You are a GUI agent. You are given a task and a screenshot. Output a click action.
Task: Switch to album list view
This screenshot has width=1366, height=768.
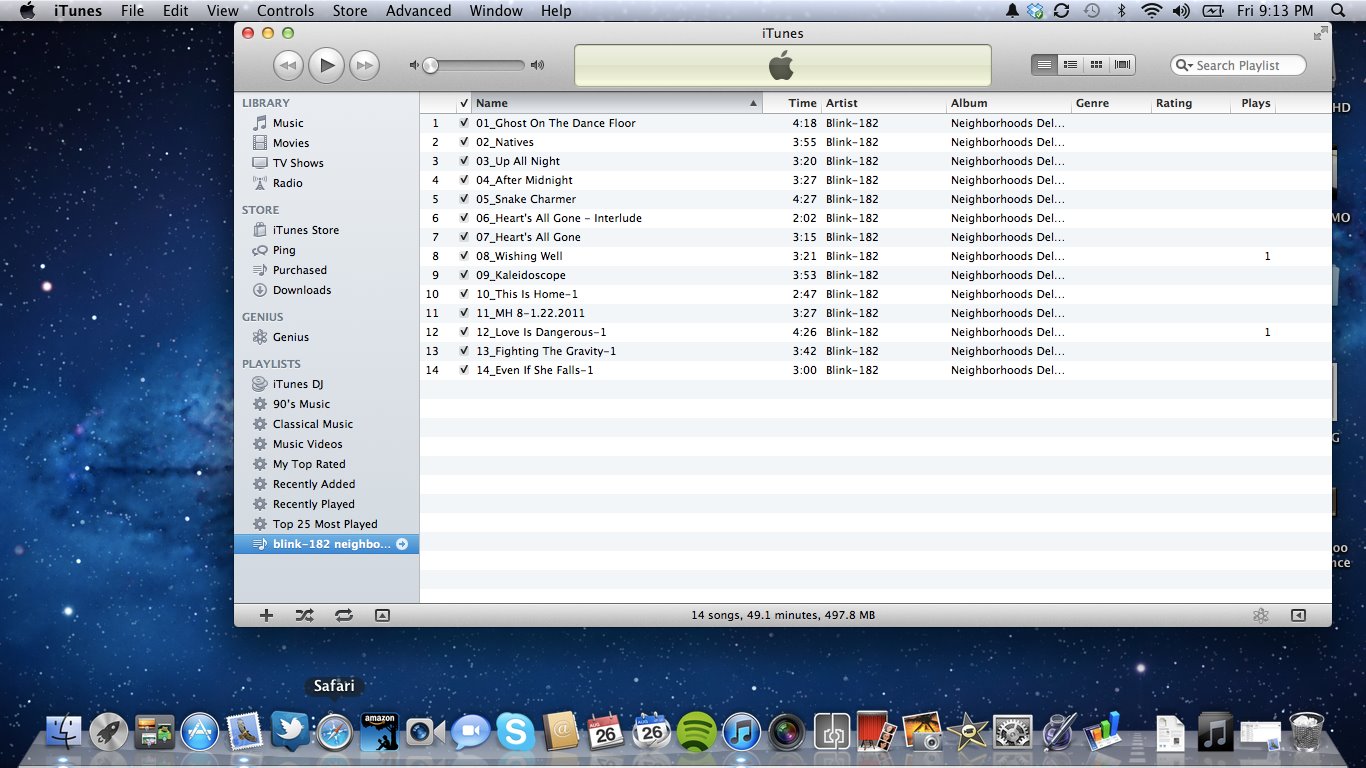1070,65
